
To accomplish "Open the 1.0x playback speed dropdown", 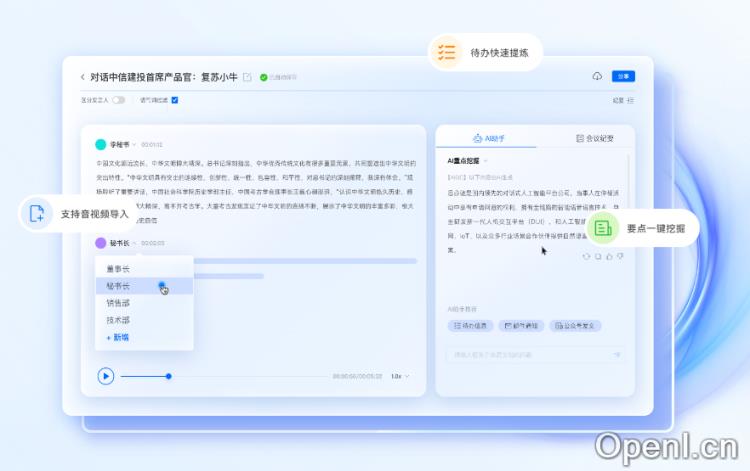I will (x=400, y=376).
